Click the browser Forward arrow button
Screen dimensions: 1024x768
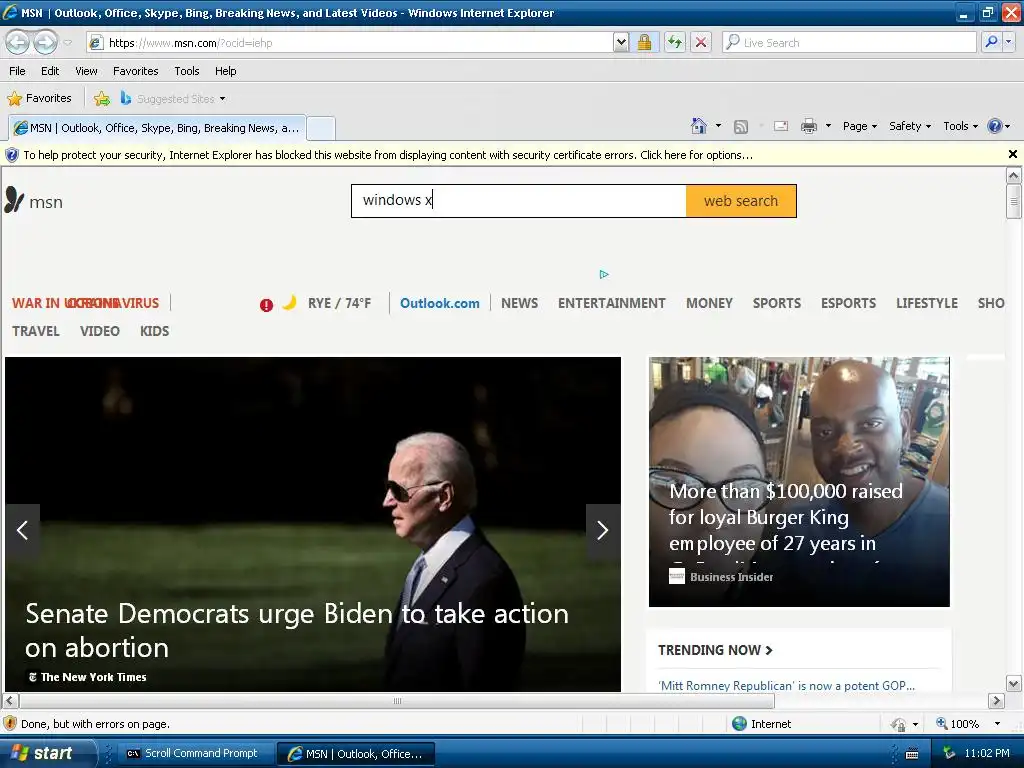(x=45, y=42)
